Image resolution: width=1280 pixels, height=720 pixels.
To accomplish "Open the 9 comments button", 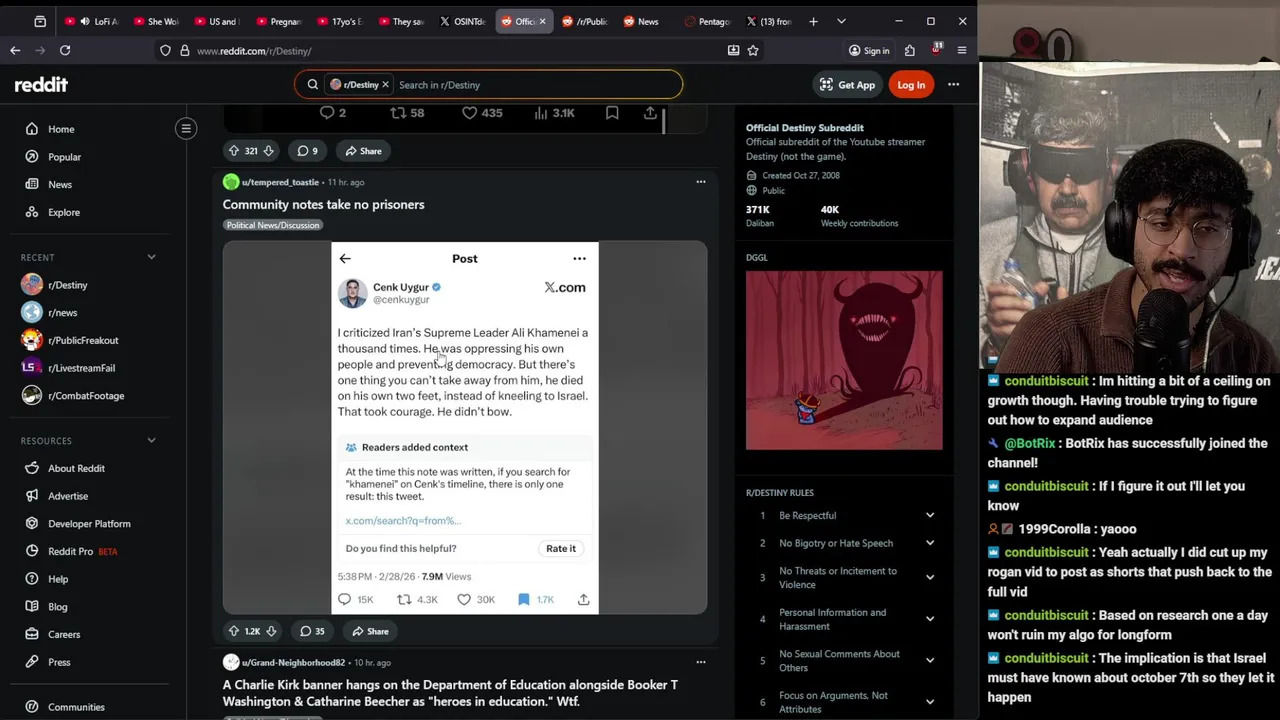I will point(308,151).
